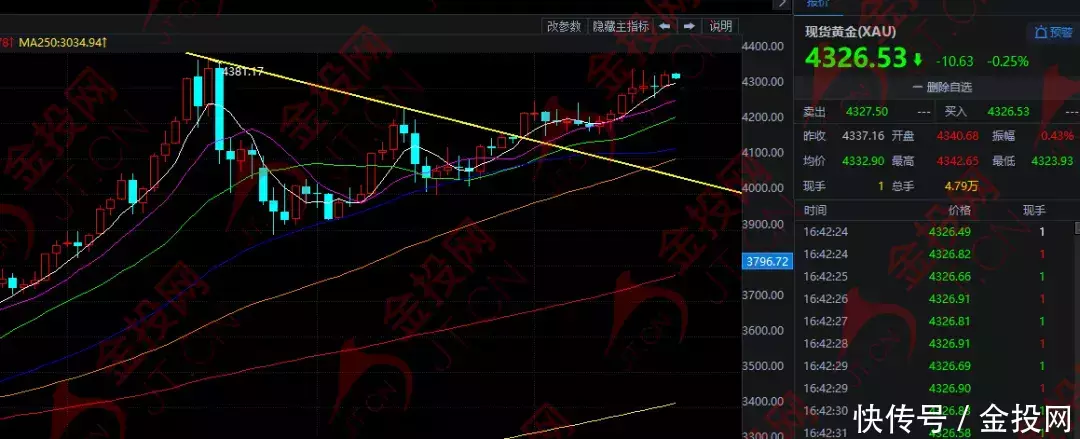Open the 预警 price alert bell
Viewport: 1080px width, 439px height.
(x=1053, y=32)
